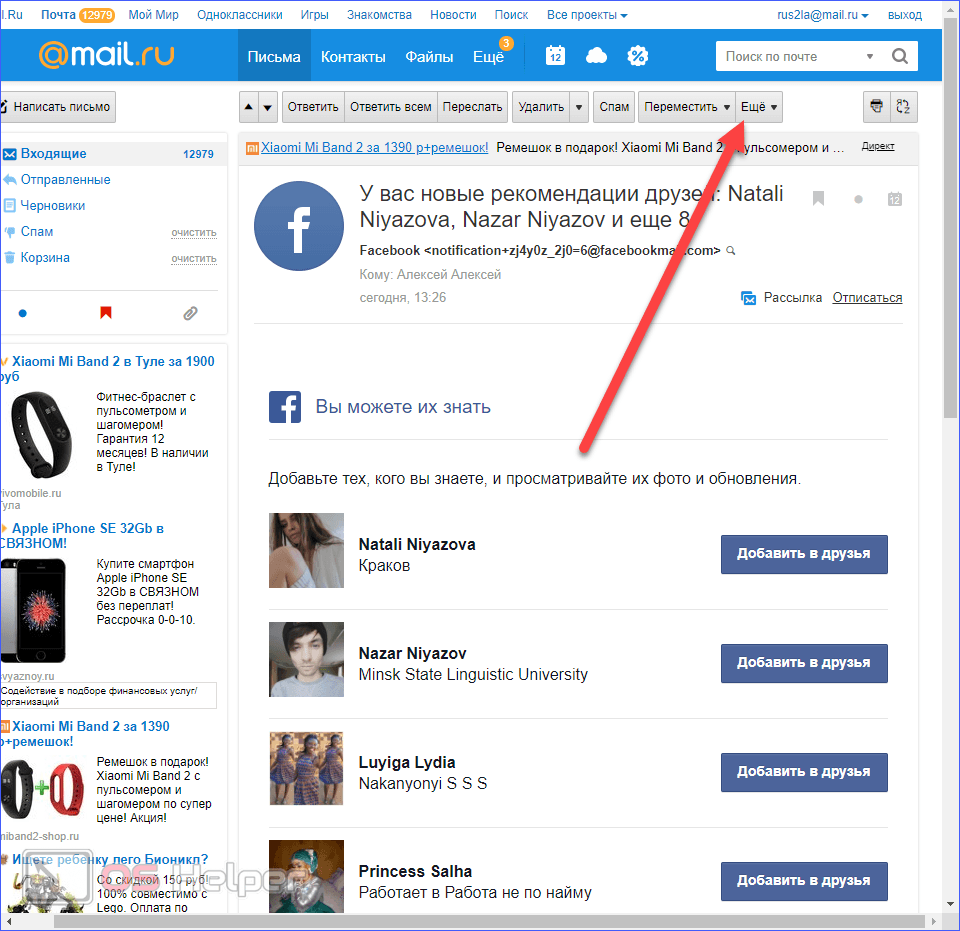Open the discounts percent icon

(x=637, y=56)
